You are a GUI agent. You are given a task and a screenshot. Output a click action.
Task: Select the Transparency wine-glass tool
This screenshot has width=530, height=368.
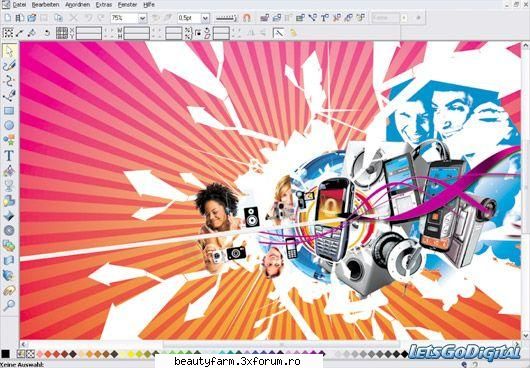(x=9, y=186)
